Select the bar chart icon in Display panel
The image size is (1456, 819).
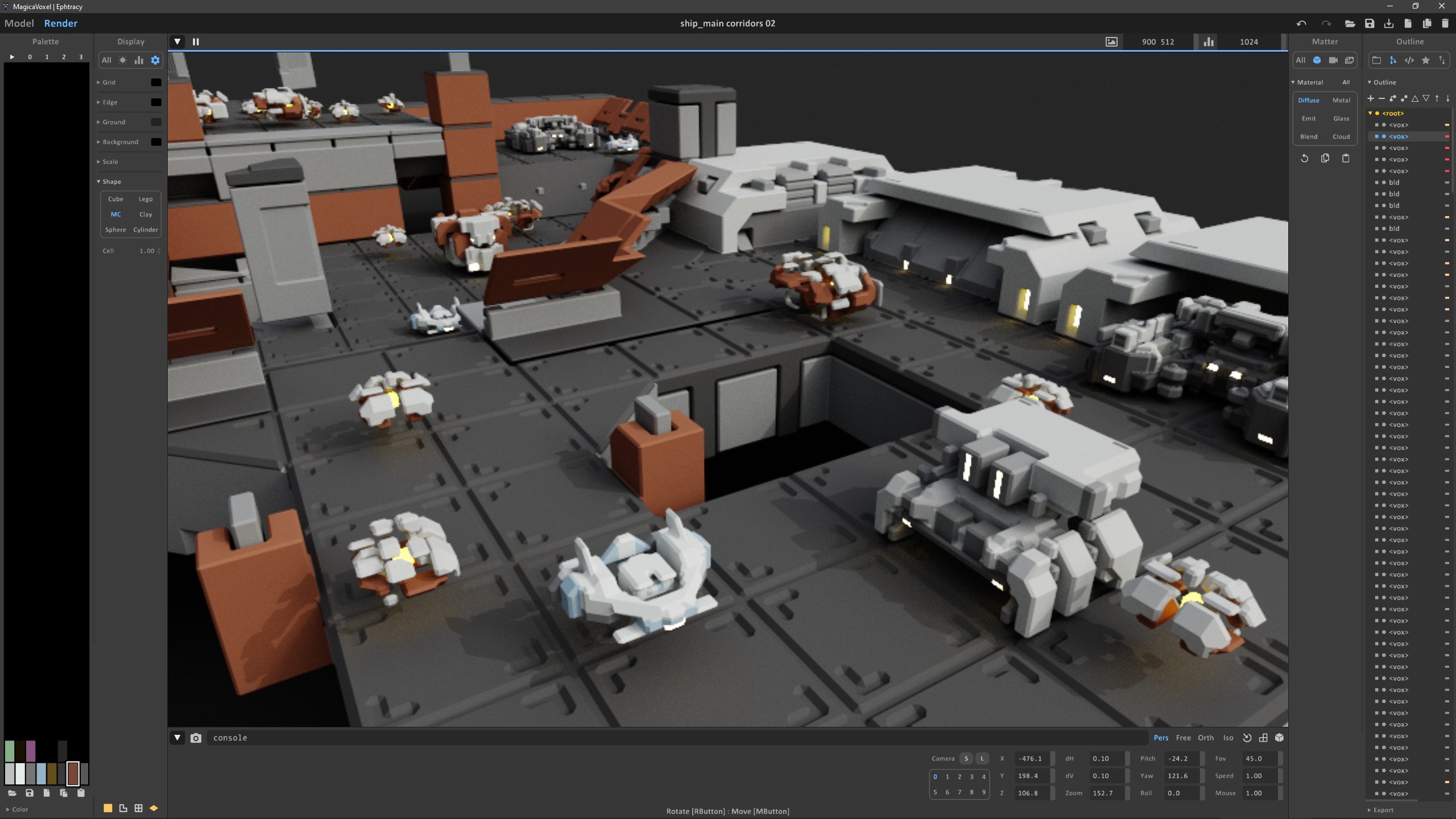(x=139, y=60)
